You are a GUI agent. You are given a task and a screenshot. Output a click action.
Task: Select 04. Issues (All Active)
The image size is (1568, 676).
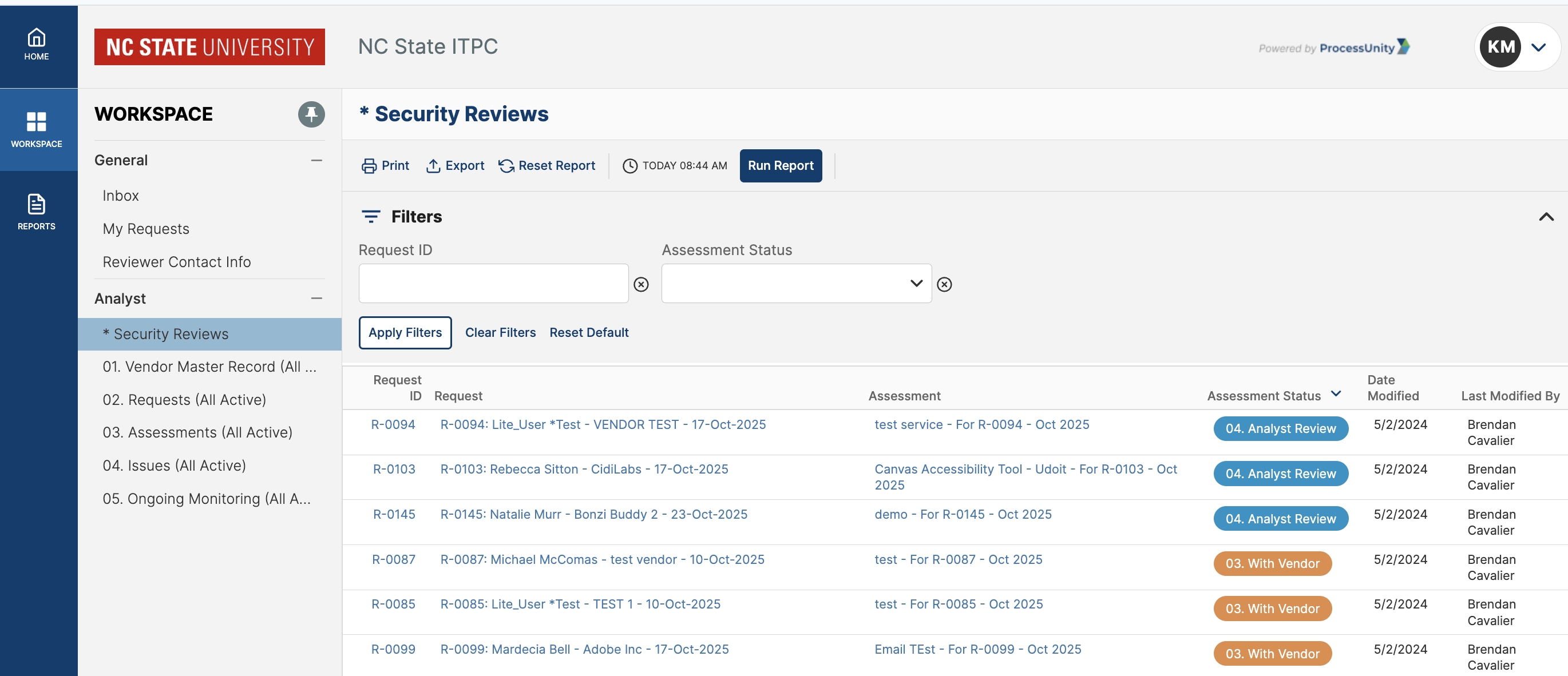click(174, 466)
